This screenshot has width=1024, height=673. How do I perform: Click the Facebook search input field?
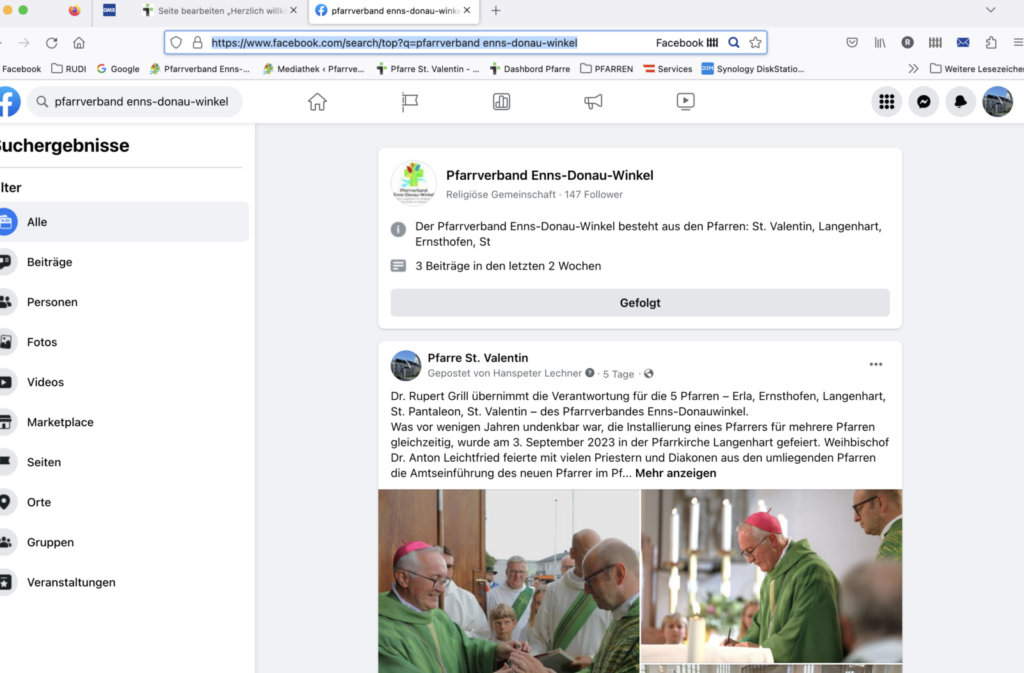click(x=135, y=102)
